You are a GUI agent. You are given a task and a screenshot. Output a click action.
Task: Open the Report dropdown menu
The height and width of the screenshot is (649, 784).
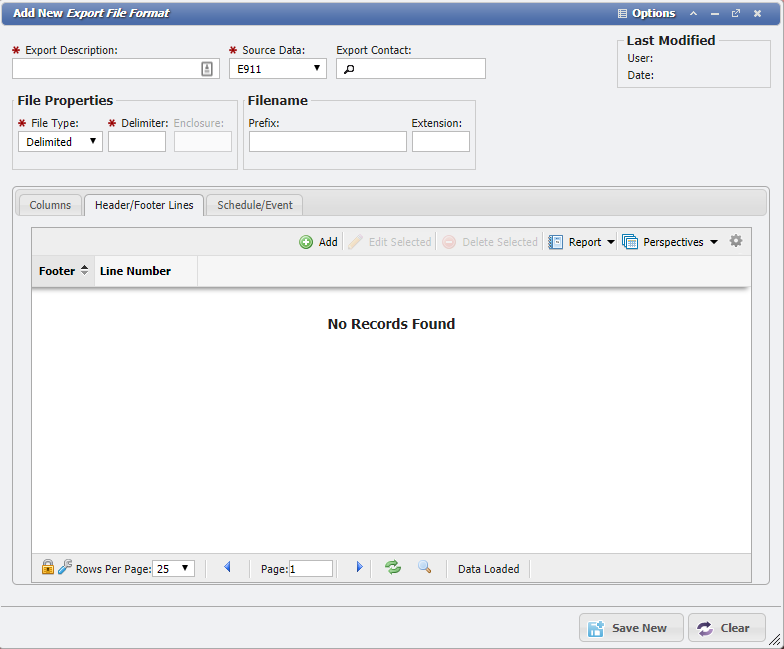click(x=582, y=242)
